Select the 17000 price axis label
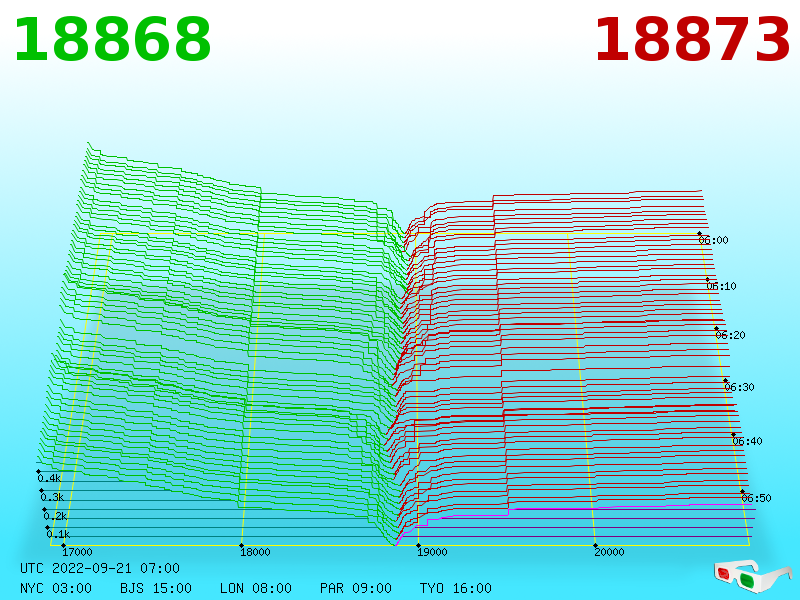The image size is (800, 600). coord(78,552)
